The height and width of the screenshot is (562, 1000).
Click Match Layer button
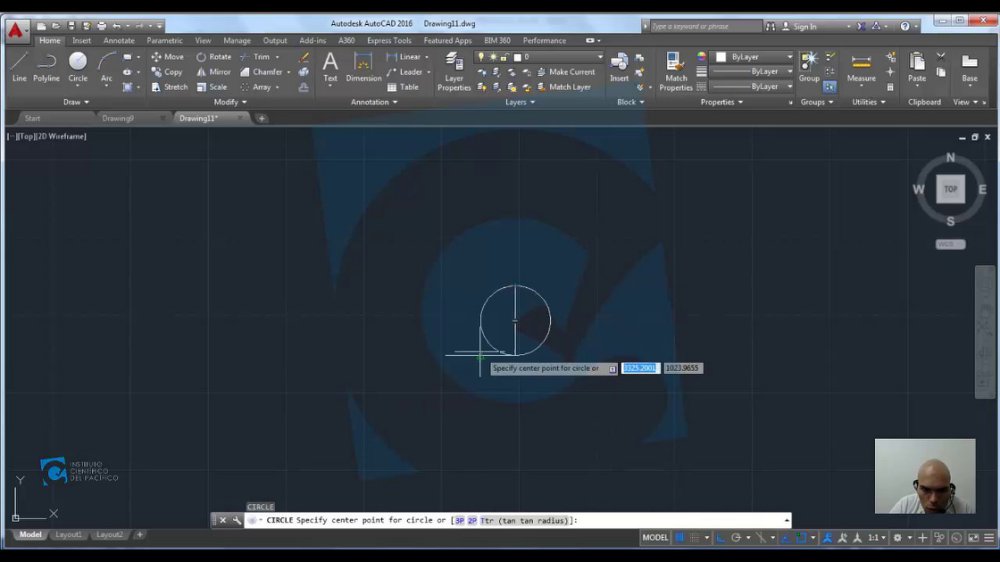(564, 87)
